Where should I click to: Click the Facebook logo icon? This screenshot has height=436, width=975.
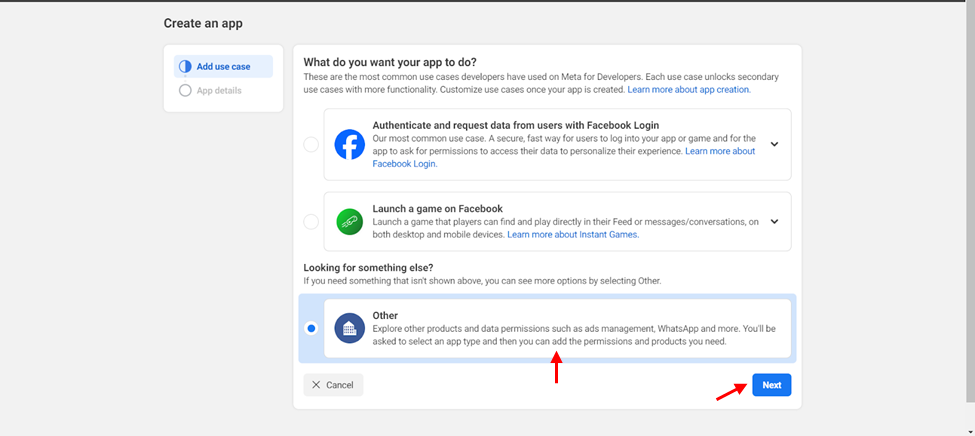point(349,144)
